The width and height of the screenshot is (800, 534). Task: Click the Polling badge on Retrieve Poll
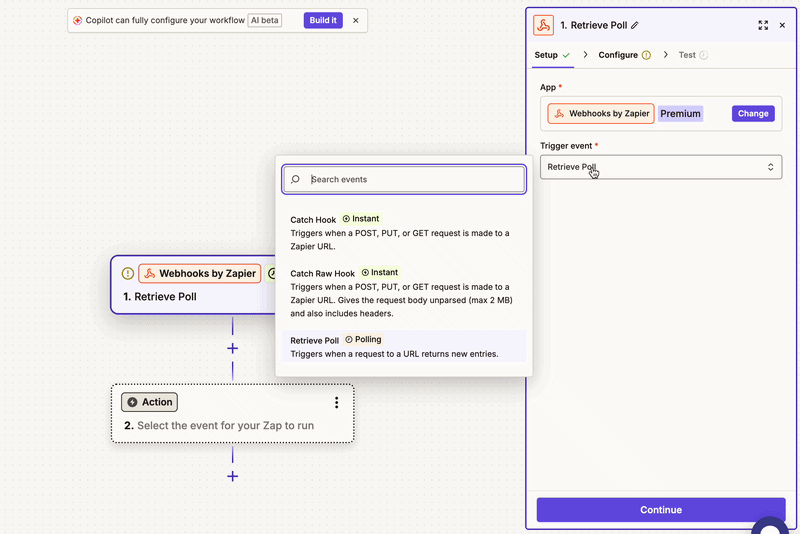tap(363, 340)
